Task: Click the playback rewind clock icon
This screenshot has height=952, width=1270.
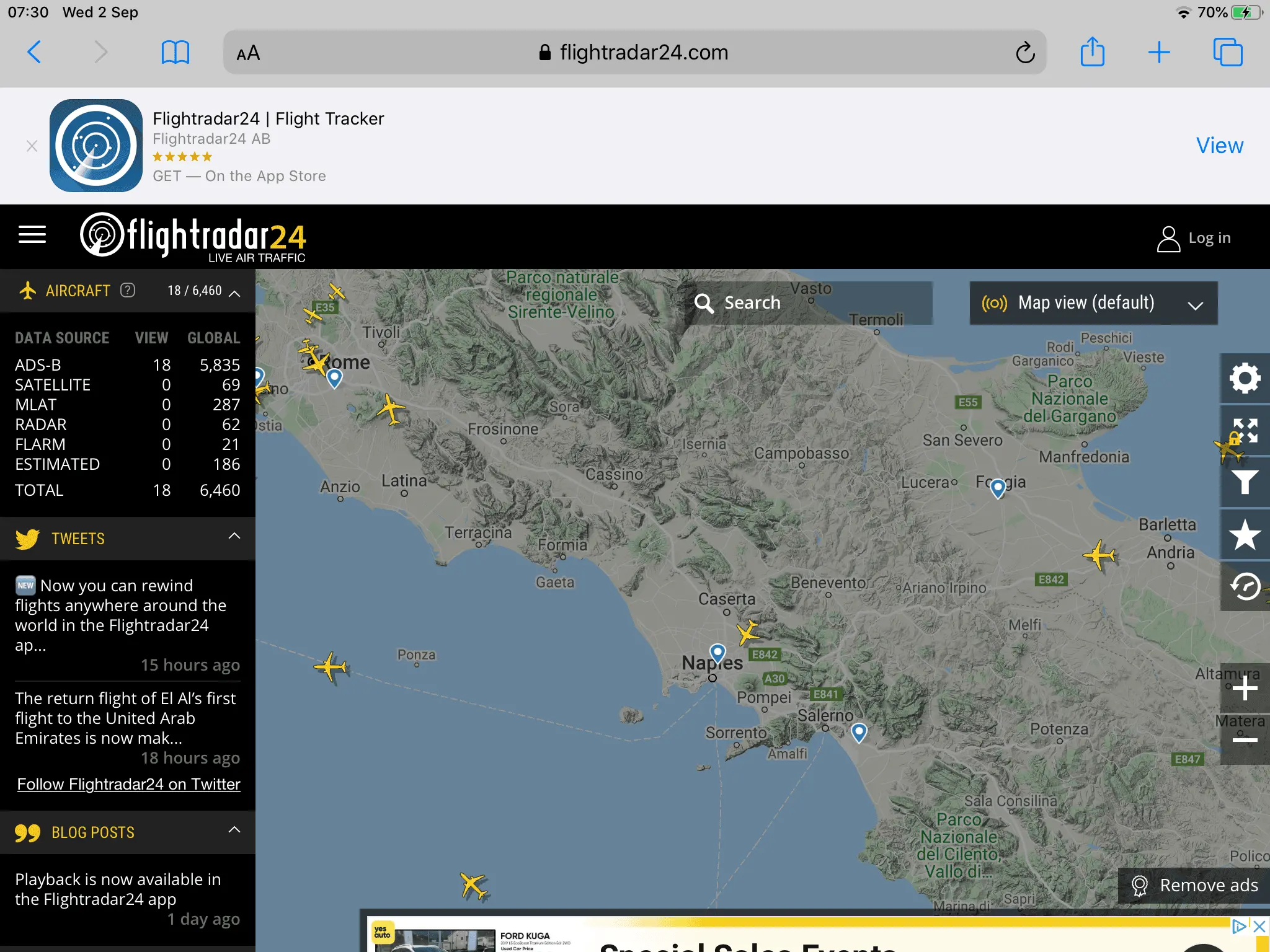Action: pyautogui.click(x=1245, y=586)
